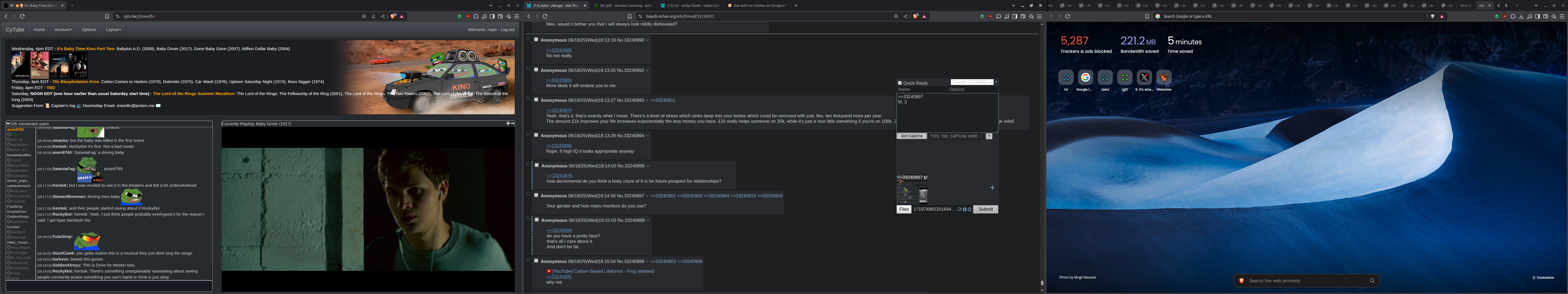This screenshot has width=1568, height=294.
Task: Check post No.33240898 checkbox
Action: tap(536, 219)
